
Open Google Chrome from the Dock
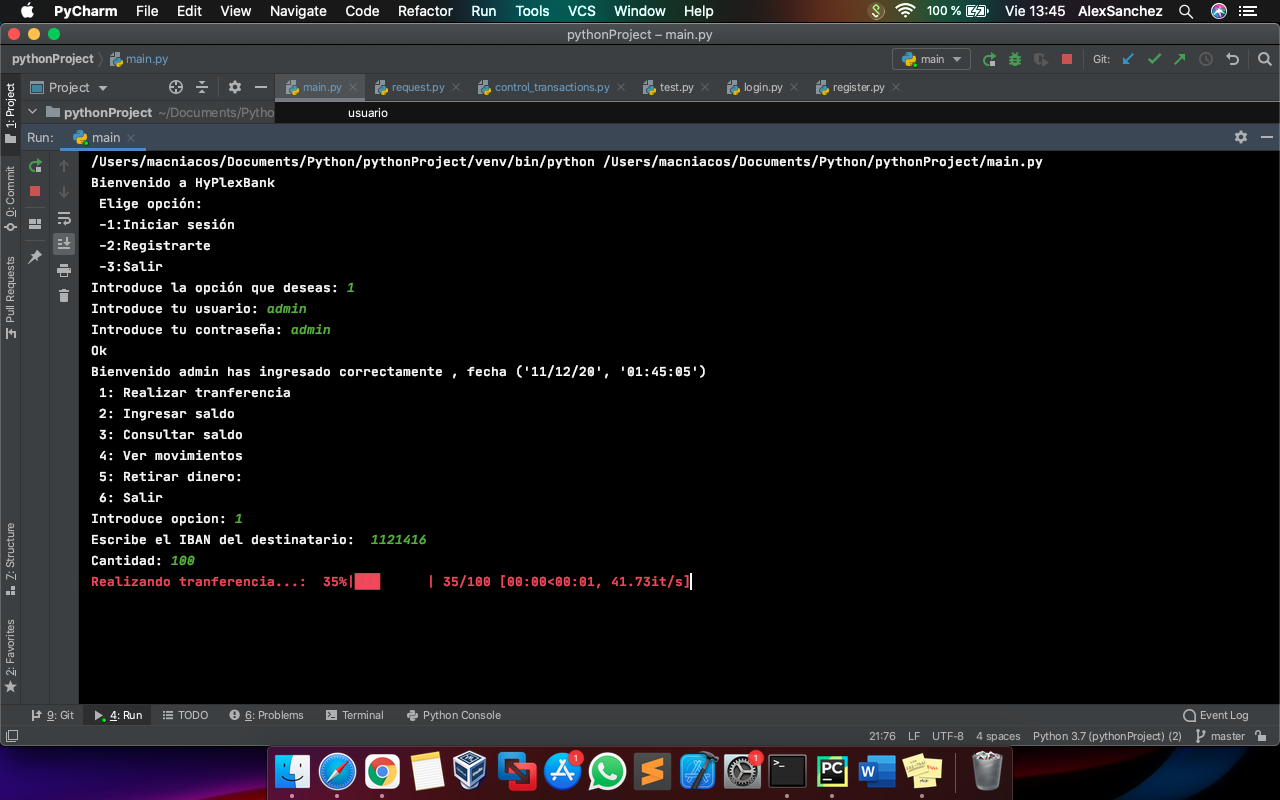[382, 771]
